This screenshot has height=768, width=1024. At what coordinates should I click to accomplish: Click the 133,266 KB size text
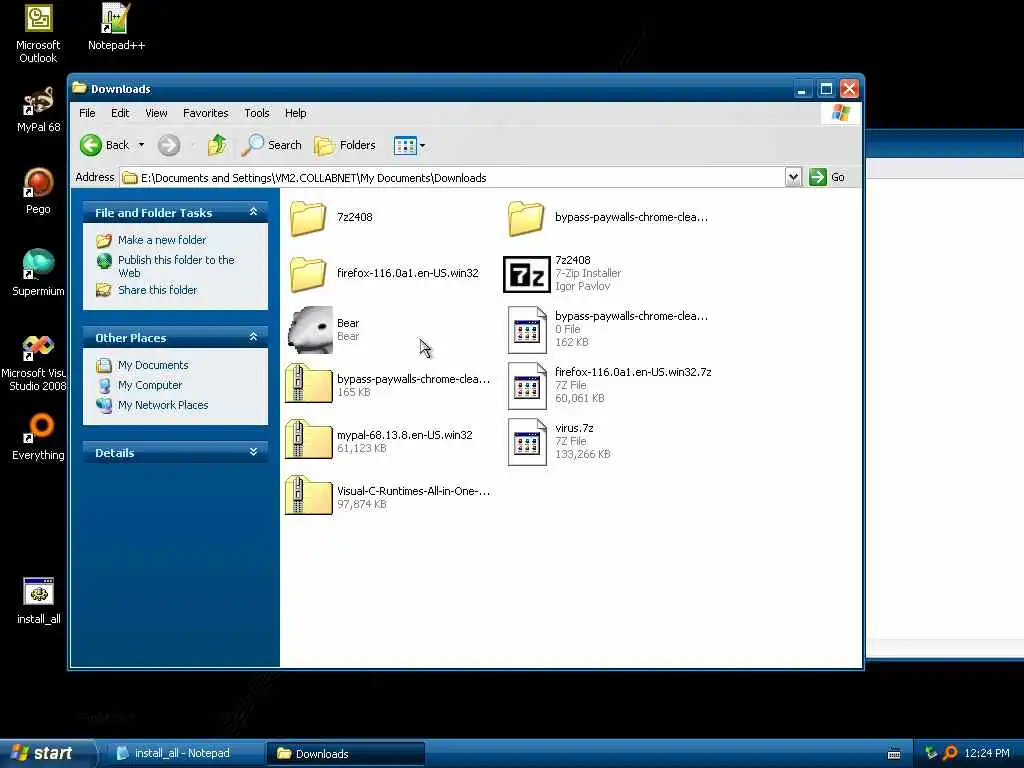583,455
